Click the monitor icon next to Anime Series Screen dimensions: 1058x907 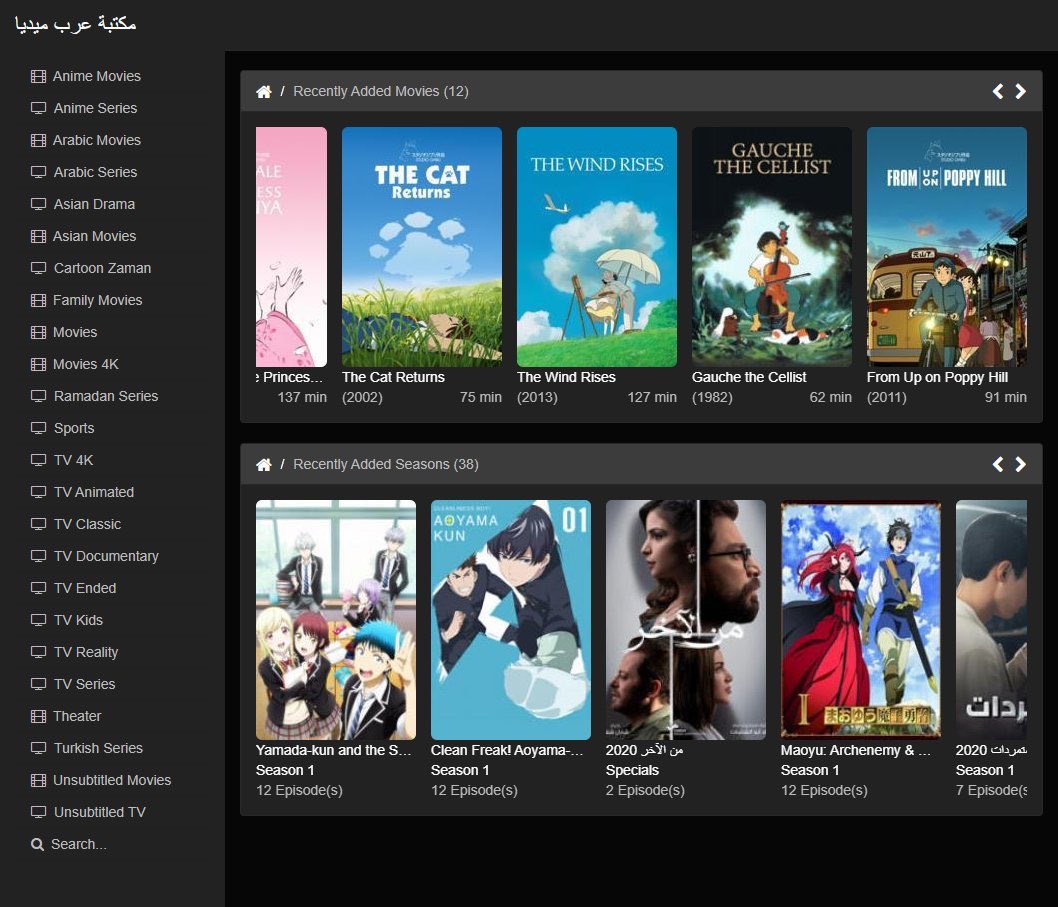pos(38,108)
